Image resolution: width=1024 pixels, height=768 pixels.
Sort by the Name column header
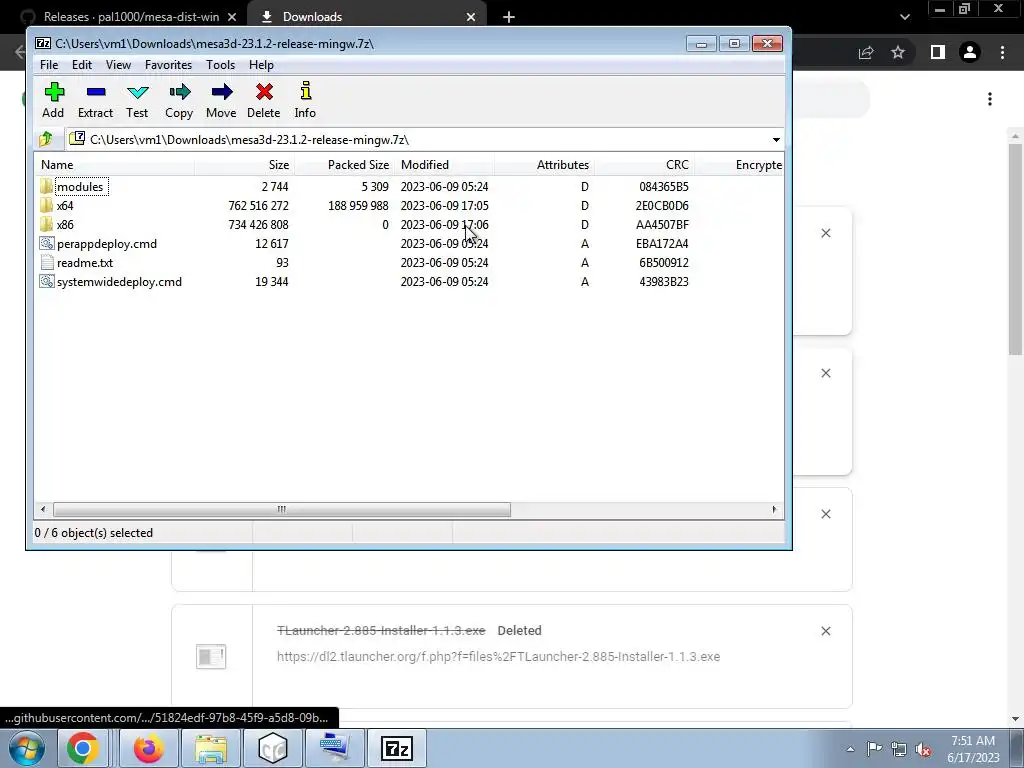click(x=114, y=165)
